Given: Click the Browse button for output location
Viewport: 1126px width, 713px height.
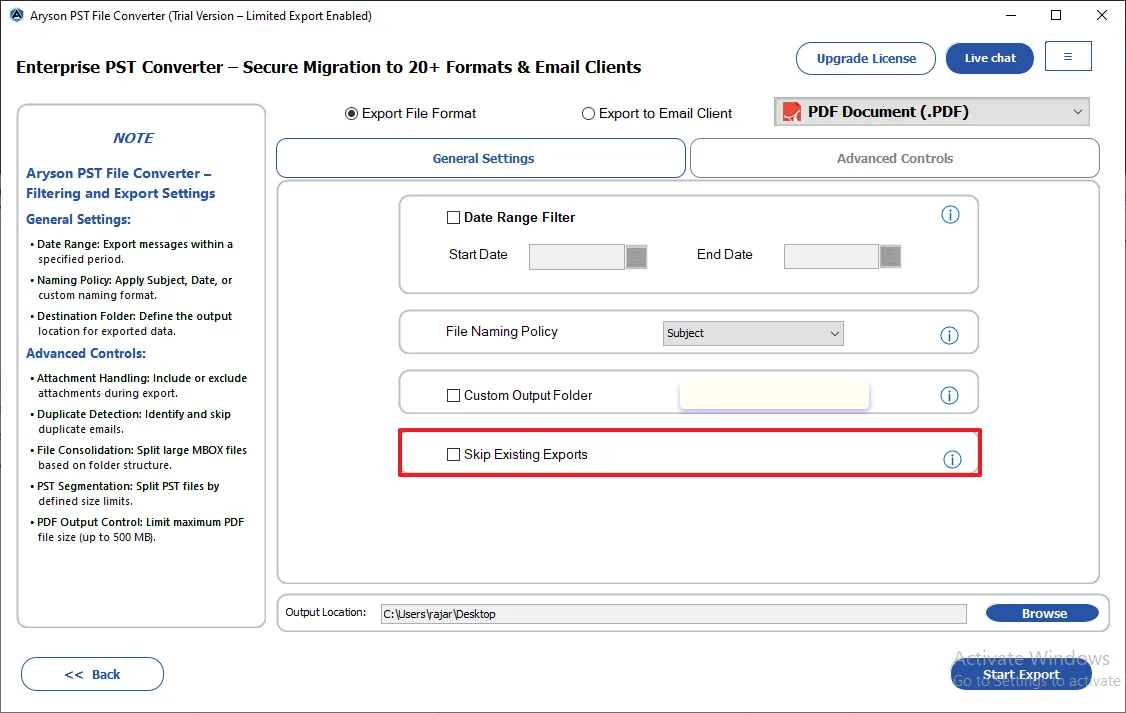Looking at the screenshot, I should point(1042,613).
